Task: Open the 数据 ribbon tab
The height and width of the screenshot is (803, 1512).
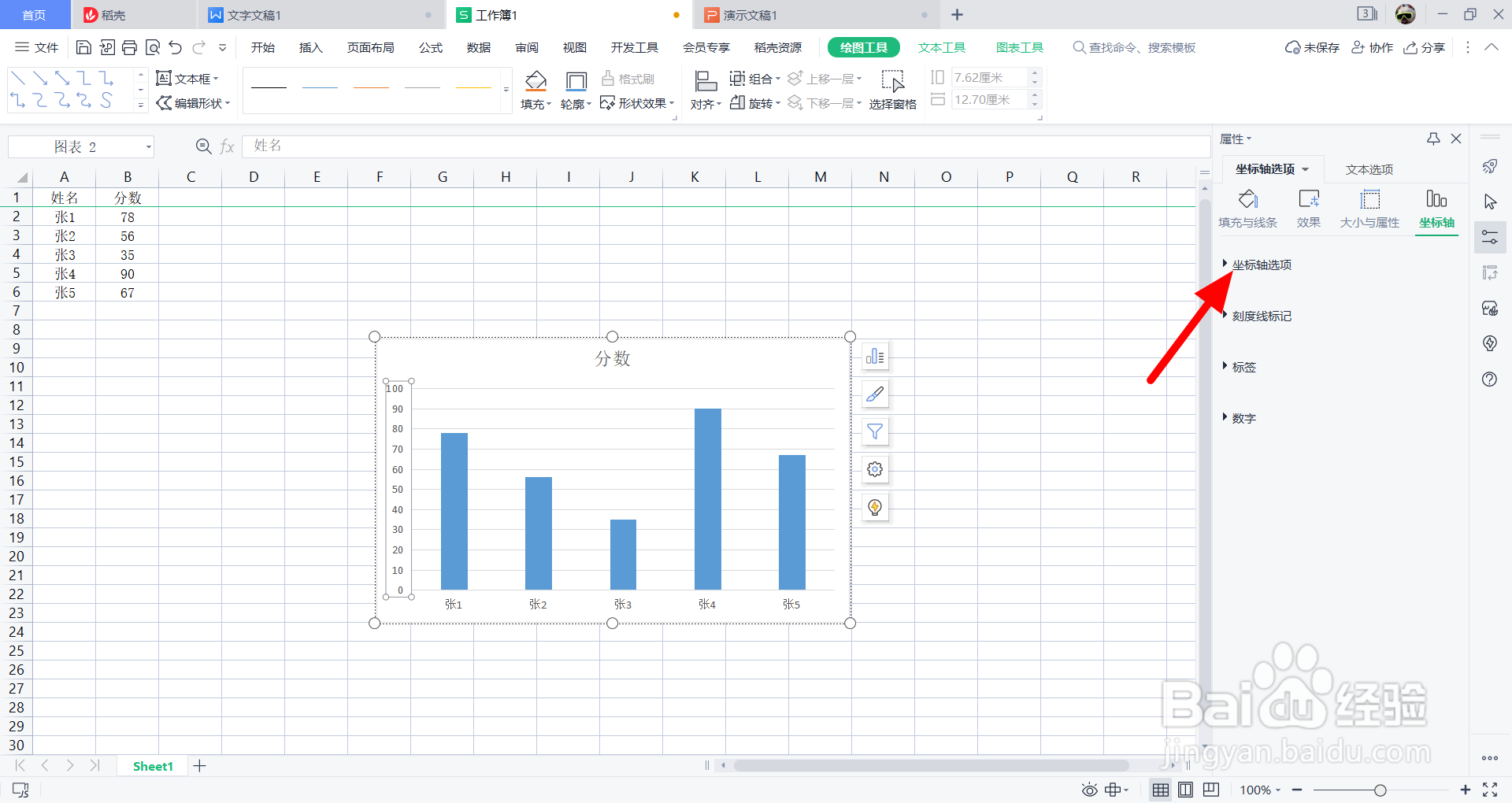Action: 479,47
